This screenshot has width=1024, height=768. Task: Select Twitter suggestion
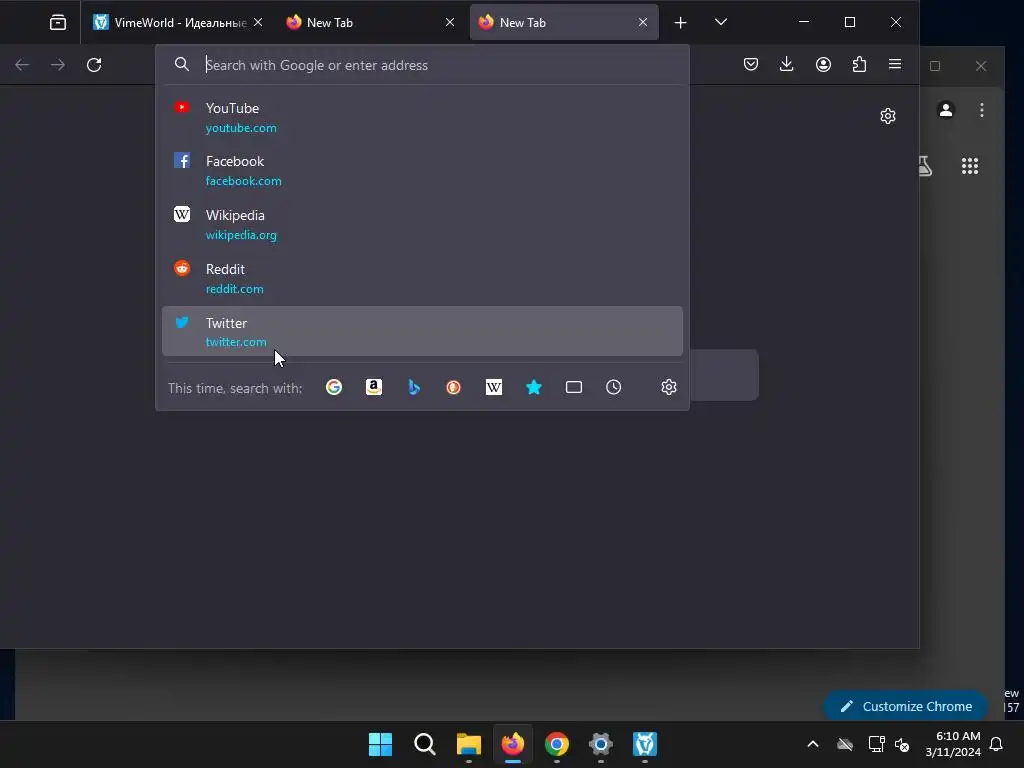click(423, 331)
